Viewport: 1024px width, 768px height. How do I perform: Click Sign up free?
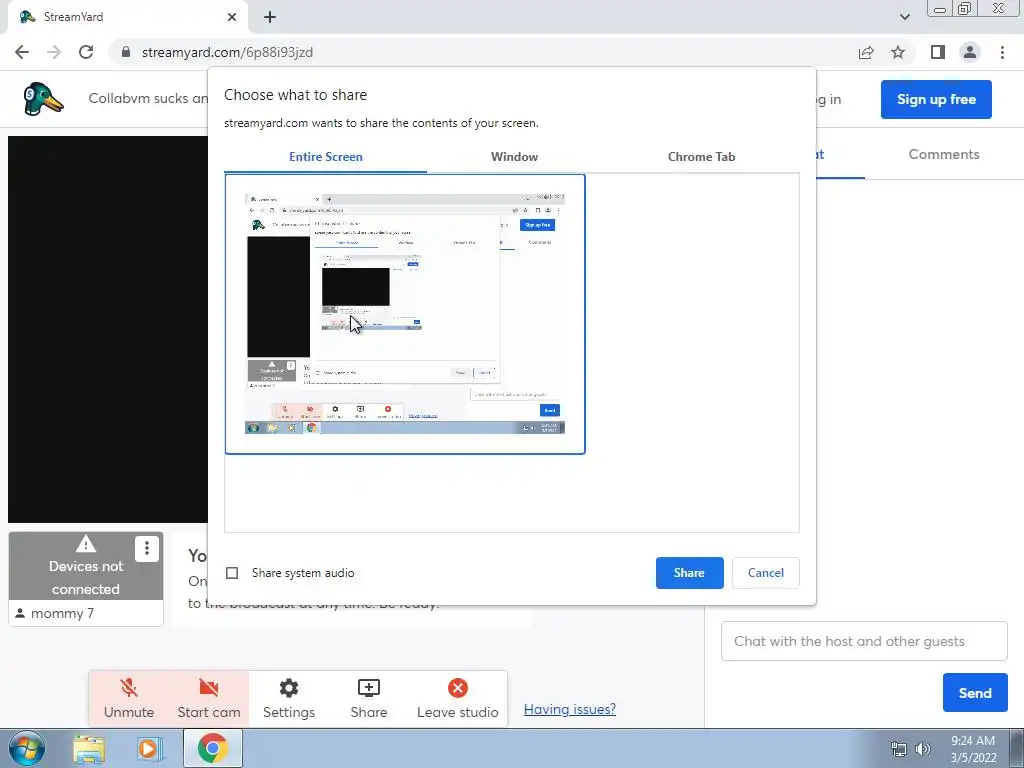click(x=936, y=99)
